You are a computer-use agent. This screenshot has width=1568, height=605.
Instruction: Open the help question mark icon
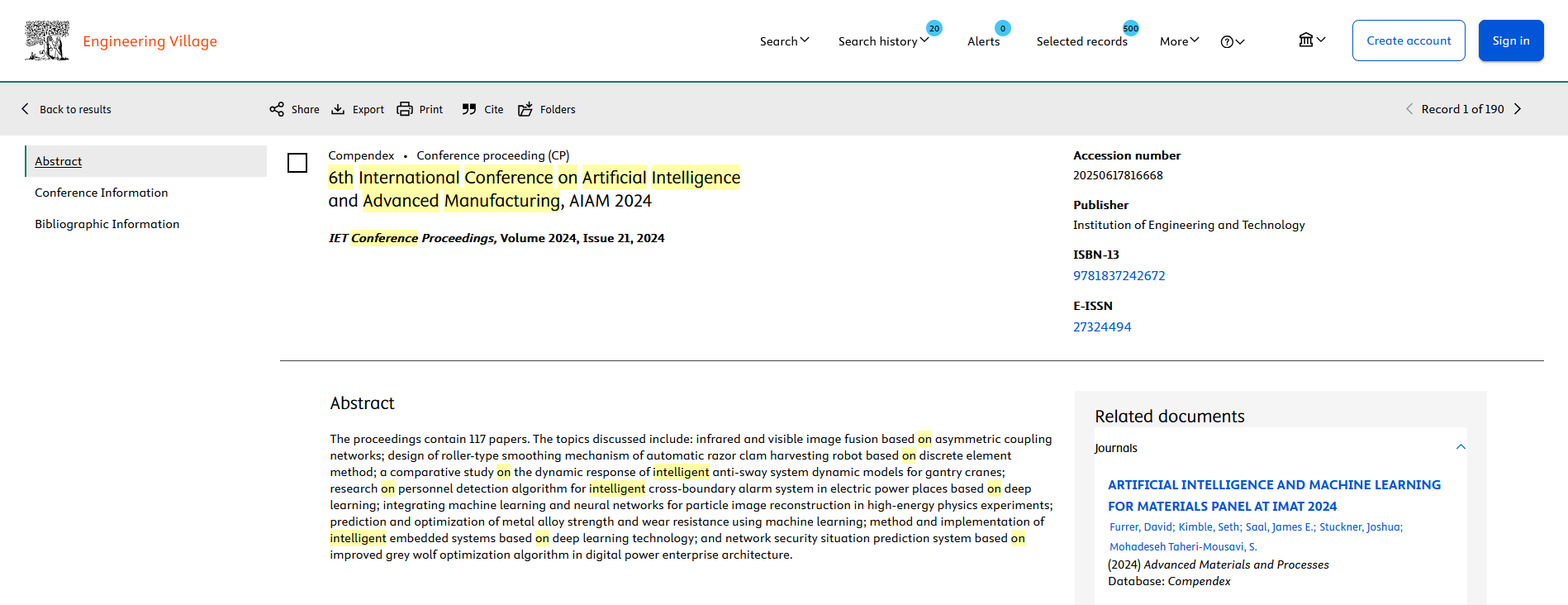click(x=1227, y=42)
